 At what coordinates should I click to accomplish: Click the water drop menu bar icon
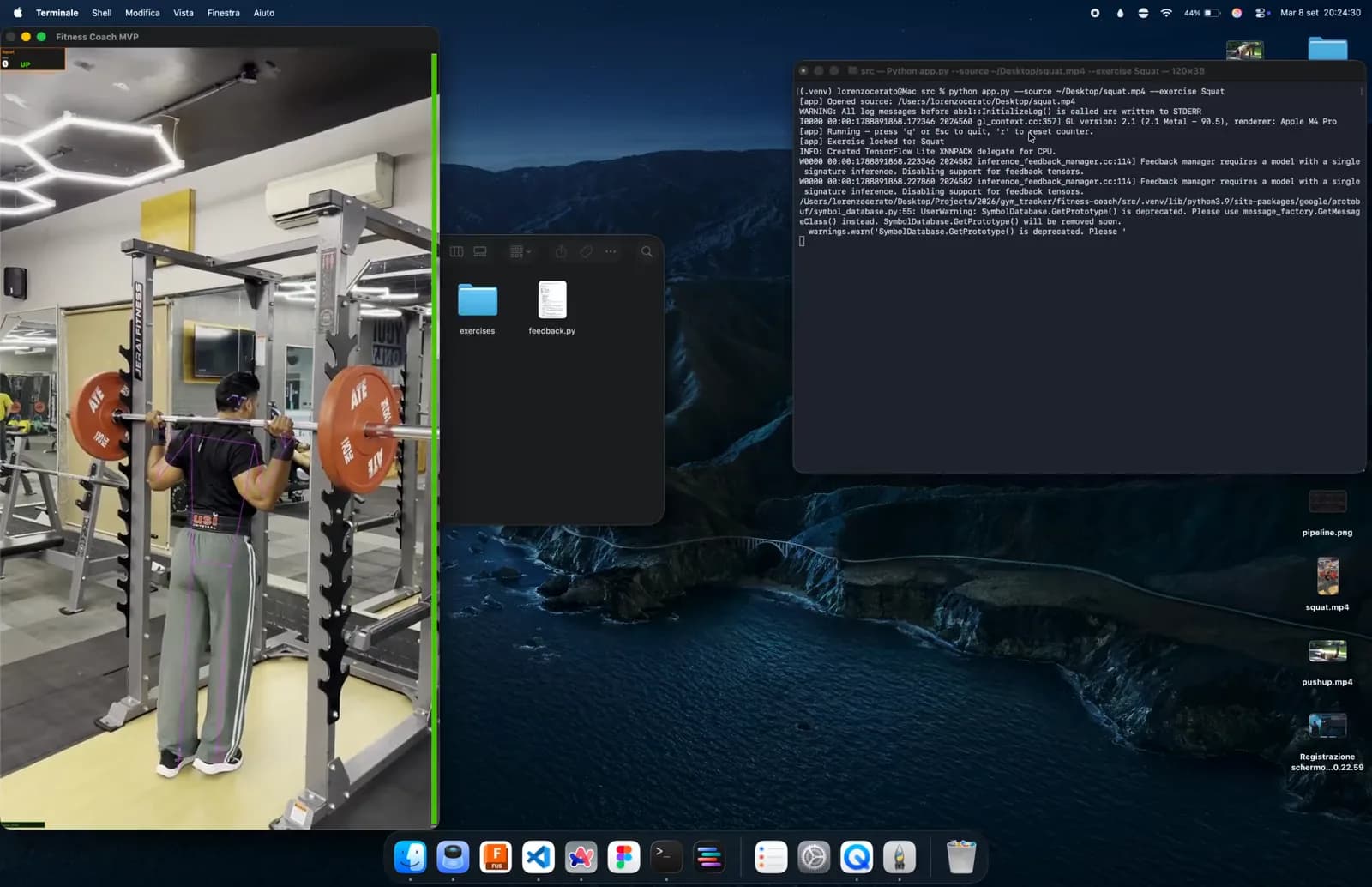click(x=1120, y=13)
